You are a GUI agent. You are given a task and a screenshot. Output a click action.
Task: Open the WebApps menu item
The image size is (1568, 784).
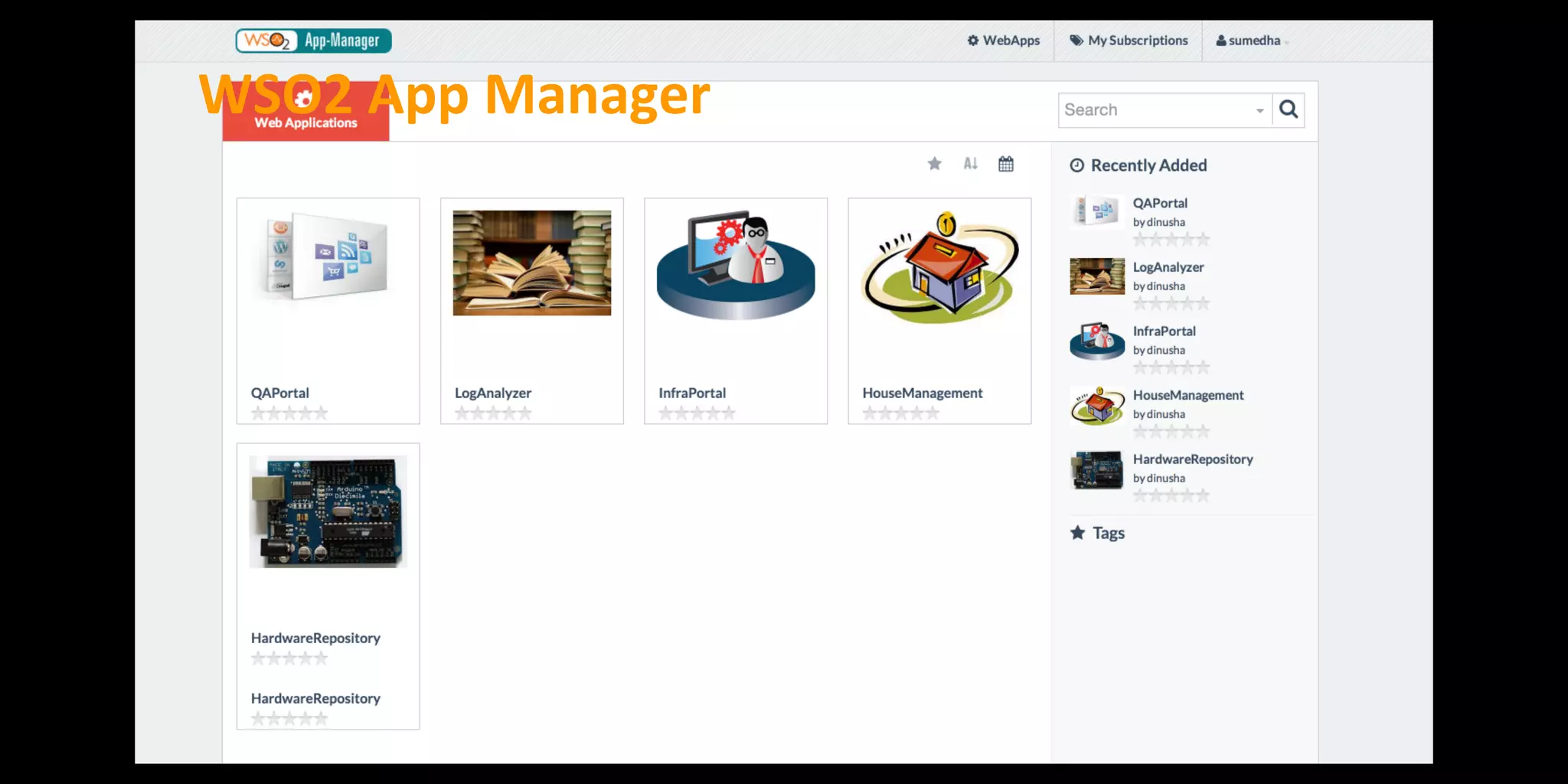1003,41
